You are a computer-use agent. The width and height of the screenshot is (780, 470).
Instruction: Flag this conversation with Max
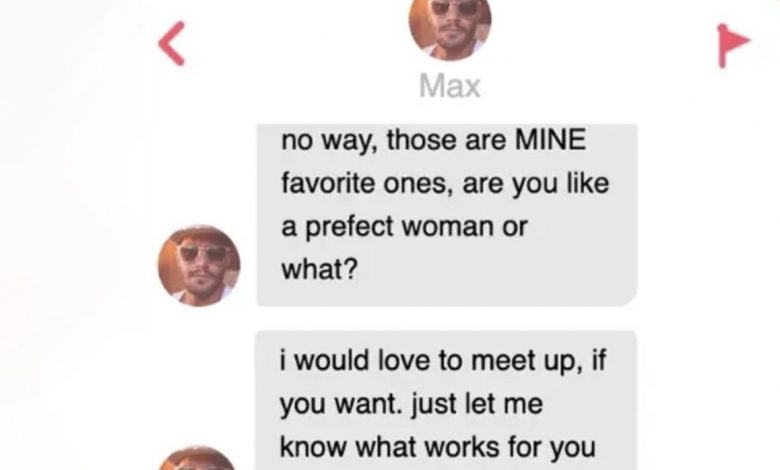(733, 45)
